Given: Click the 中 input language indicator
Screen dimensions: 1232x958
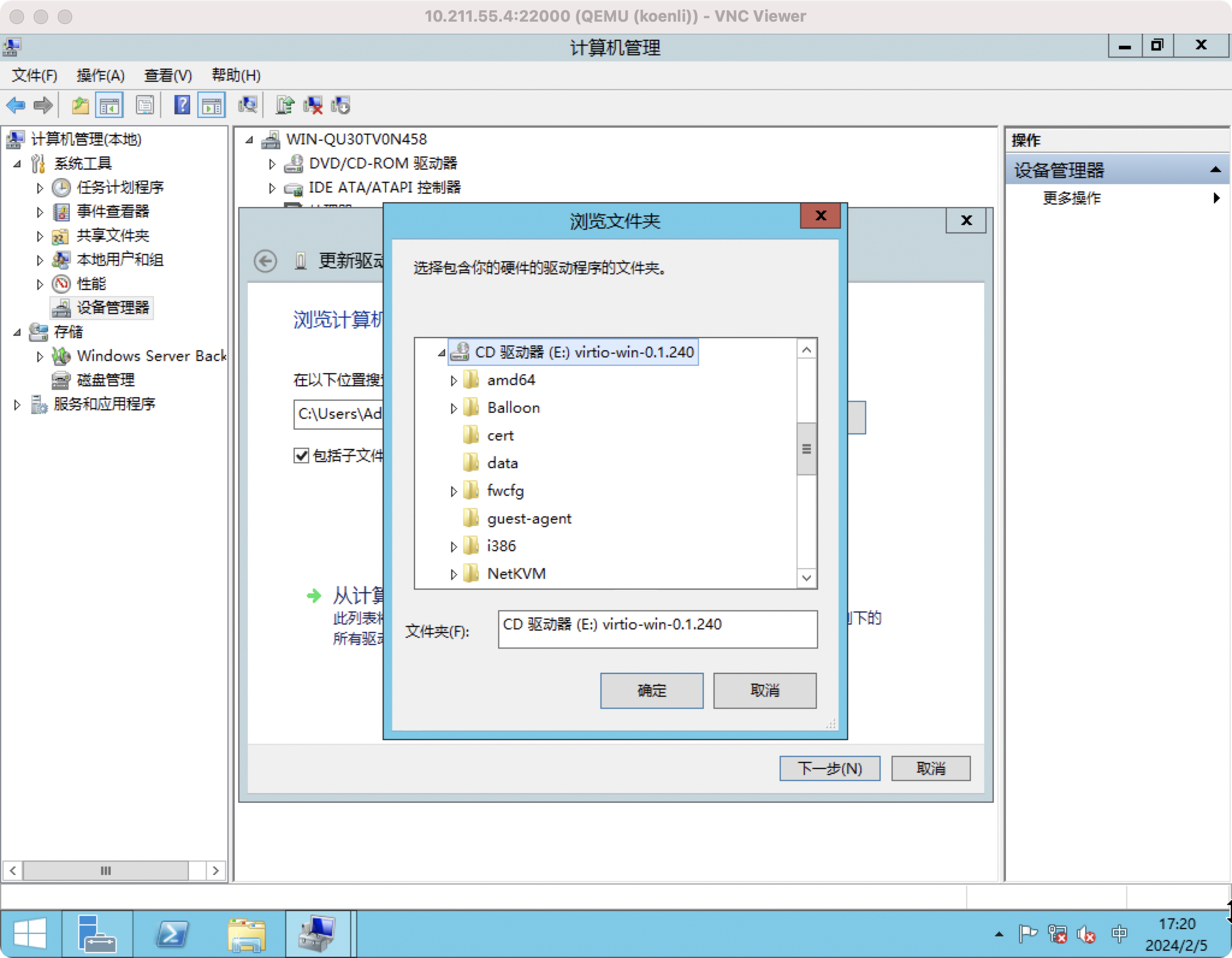Looking at the screenshot, I should 1120,934.
